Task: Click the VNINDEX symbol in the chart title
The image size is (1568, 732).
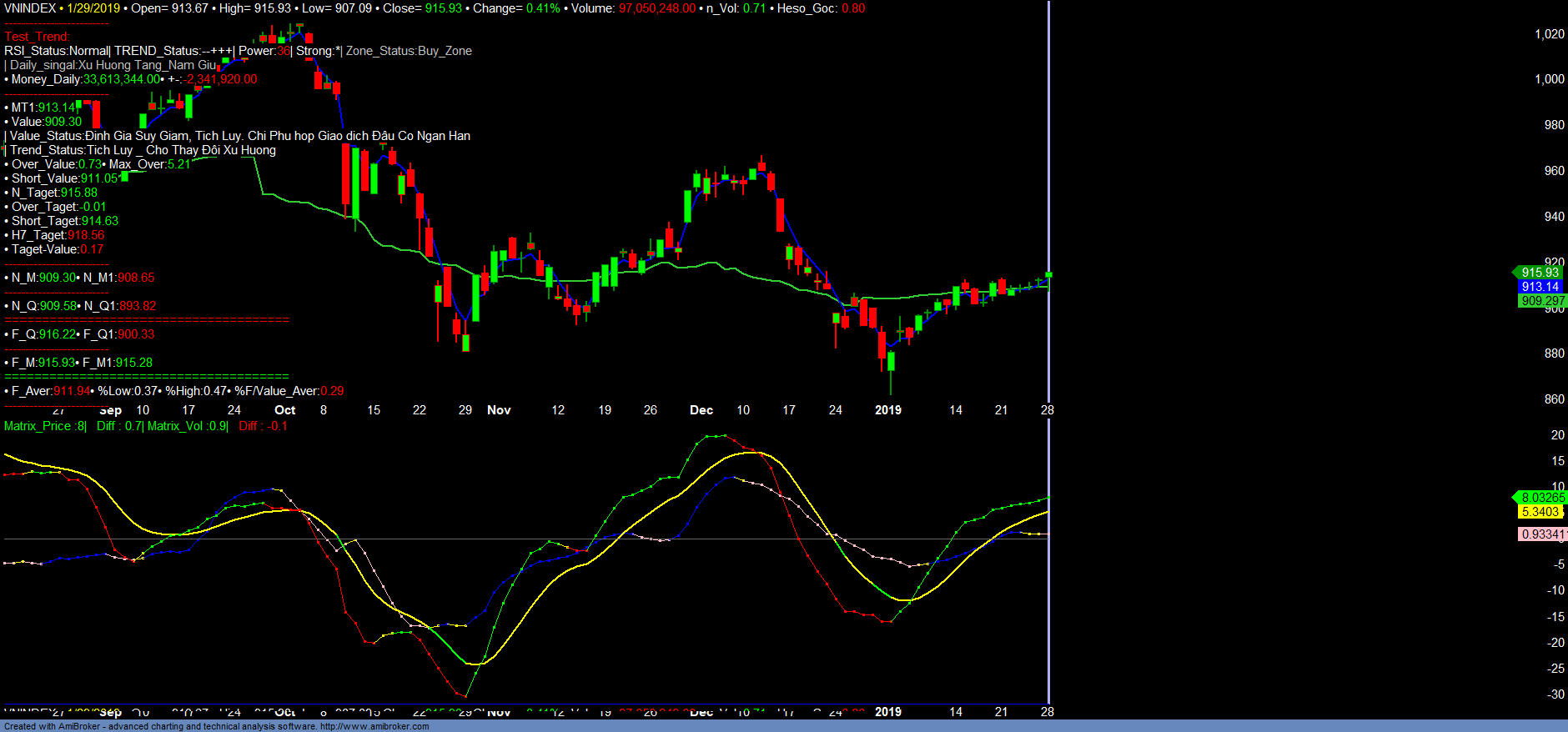Action: (x=30, y=8)
